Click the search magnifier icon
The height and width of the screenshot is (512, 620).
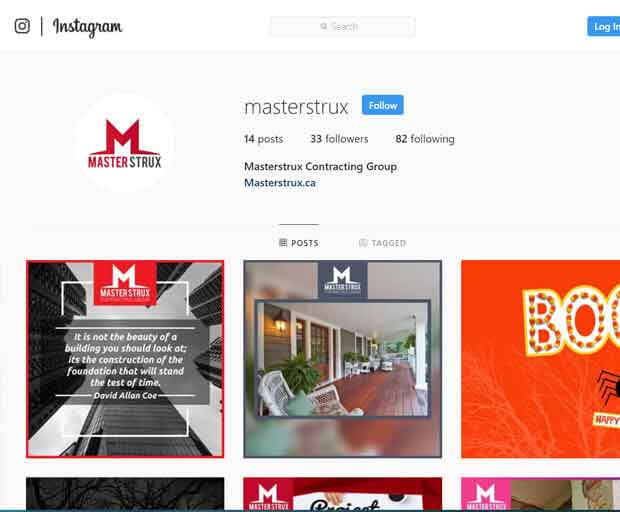[324, 26]
